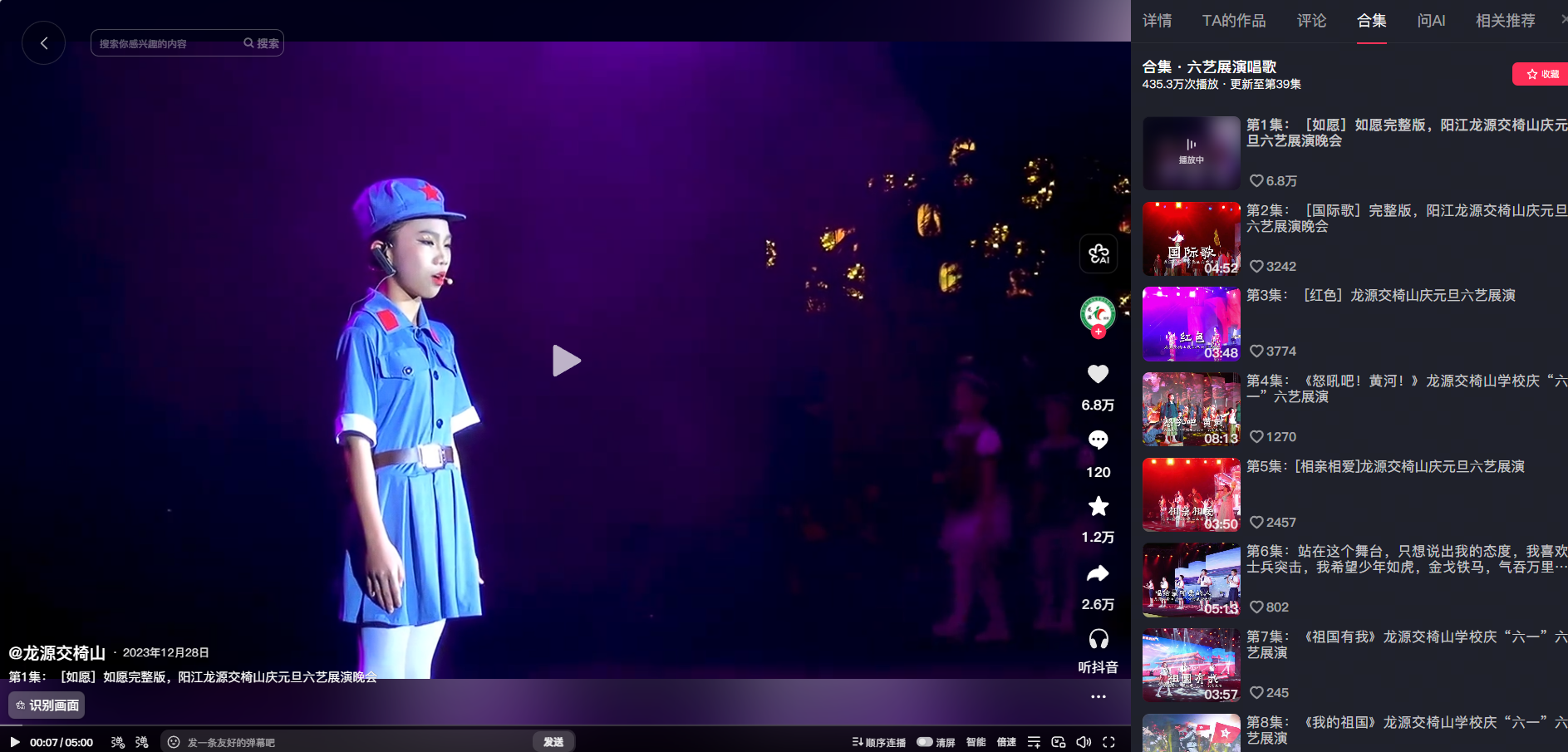Click the 合集·六艺展演唱歌 collection heading

(1209, 66)
